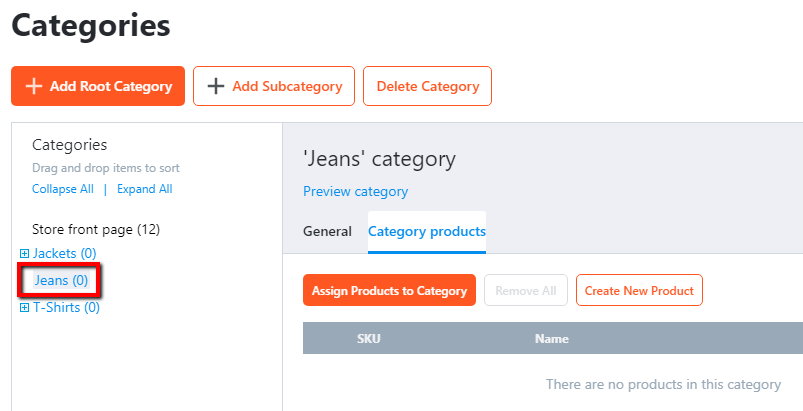The width and height of the screenshot is (803, 411).
Task: Click Assign Products to Category button
Action: tap(389, 290)
